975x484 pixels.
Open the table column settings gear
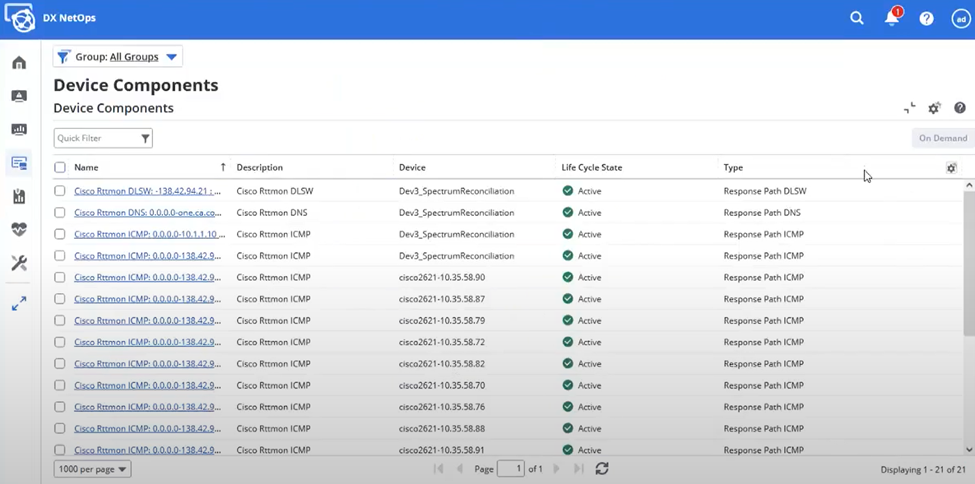click(951, 167)
